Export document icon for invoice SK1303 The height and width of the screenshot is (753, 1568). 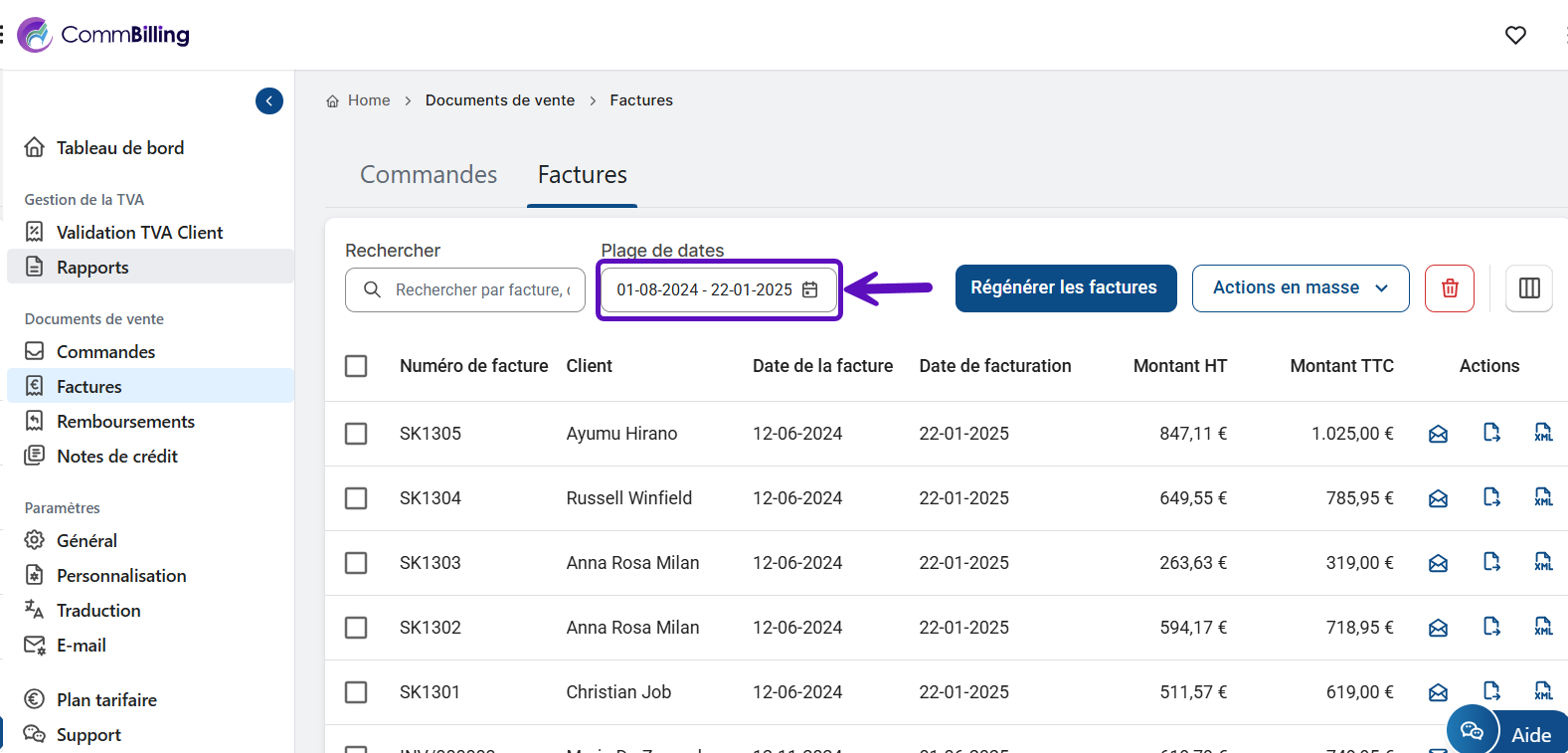tap(1491, 562)
